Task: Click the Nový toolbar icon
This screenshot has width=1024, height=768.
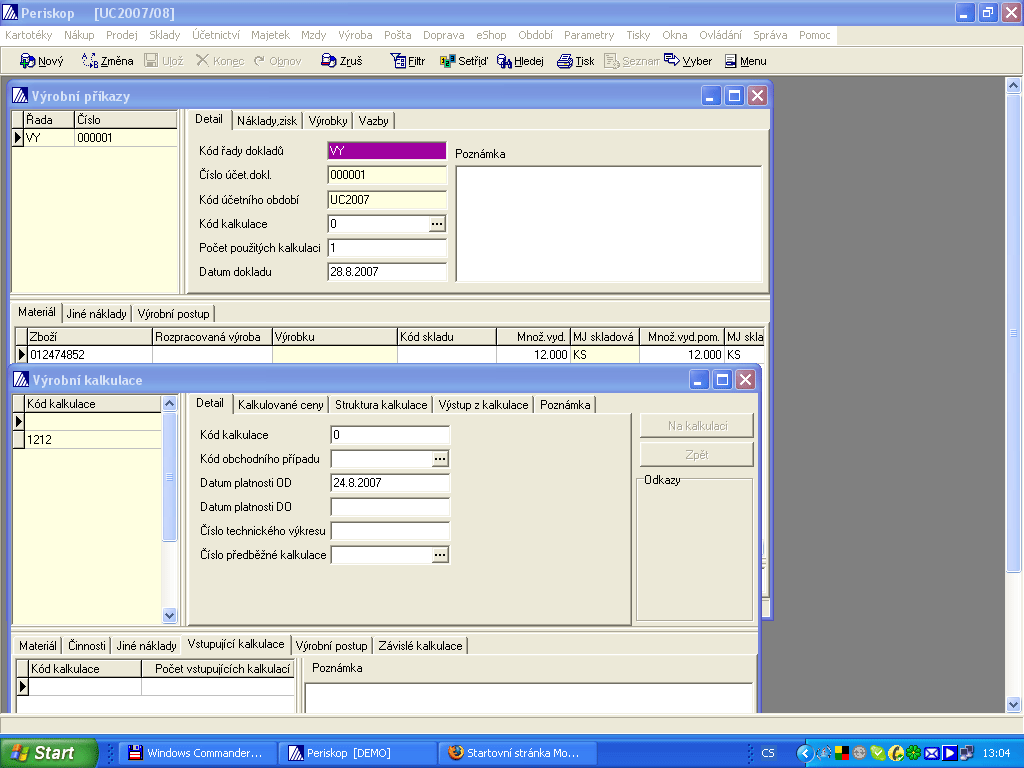Action: point(27,61)
